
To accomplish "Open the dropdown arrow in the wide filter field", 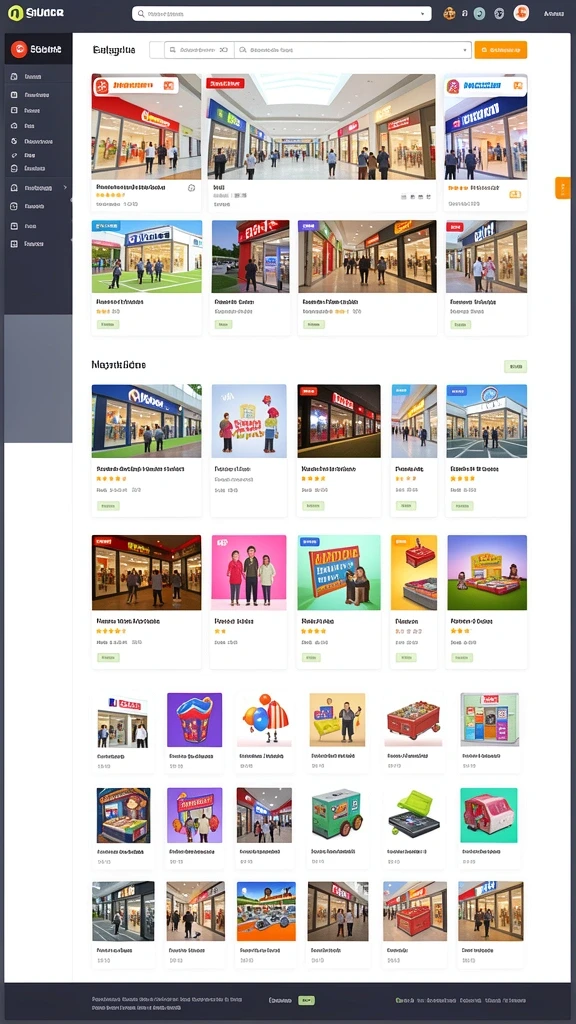I will [464, 50].
